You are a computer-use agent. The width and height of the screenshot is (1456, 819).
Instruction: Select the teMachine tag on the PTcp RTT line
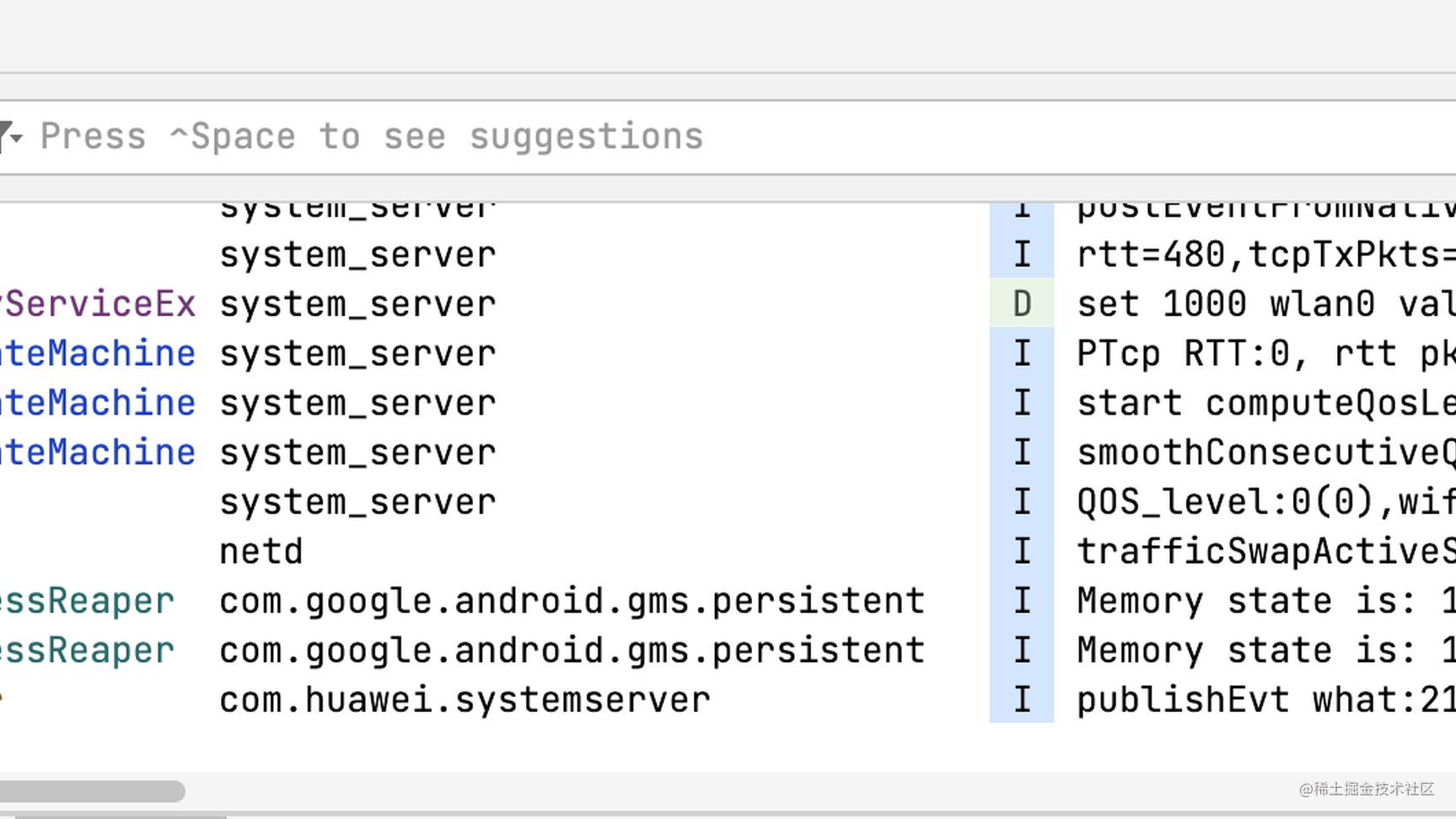[97, 353]
